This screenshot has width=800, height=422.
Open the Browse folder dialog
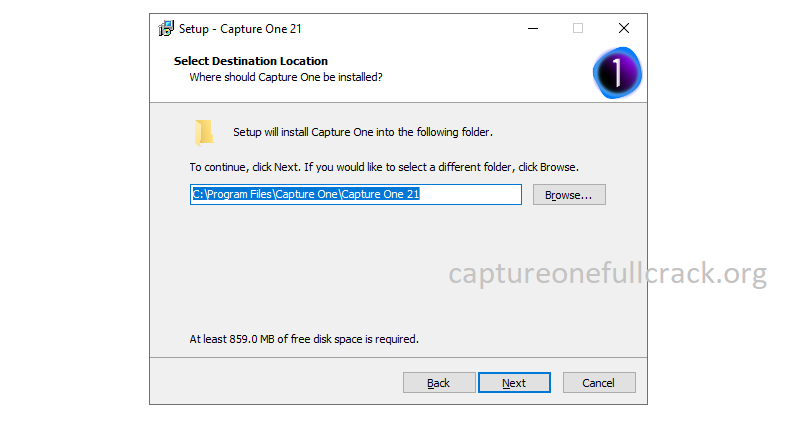[x=569, y=195]
